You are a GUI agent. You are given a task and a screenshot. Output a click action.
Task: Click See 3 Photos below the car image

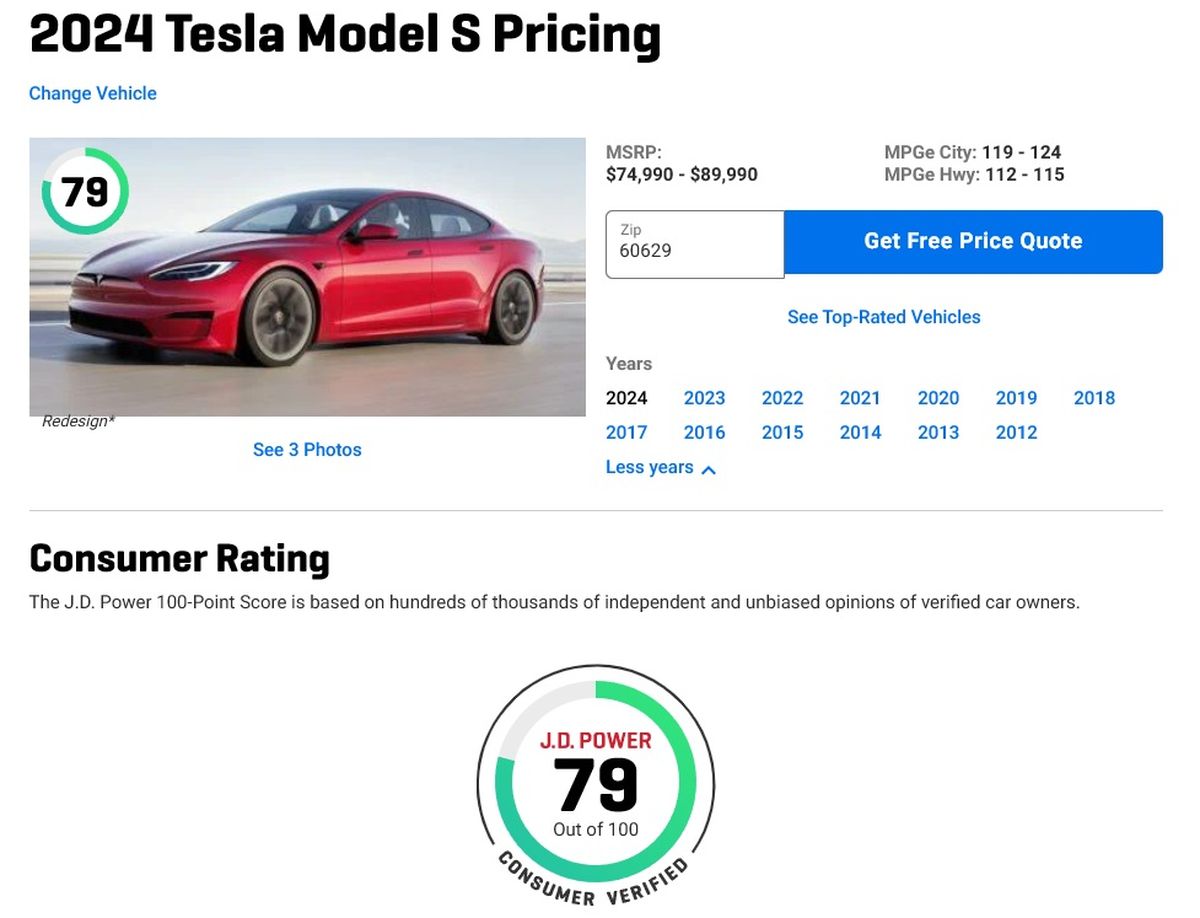[307, 449]
